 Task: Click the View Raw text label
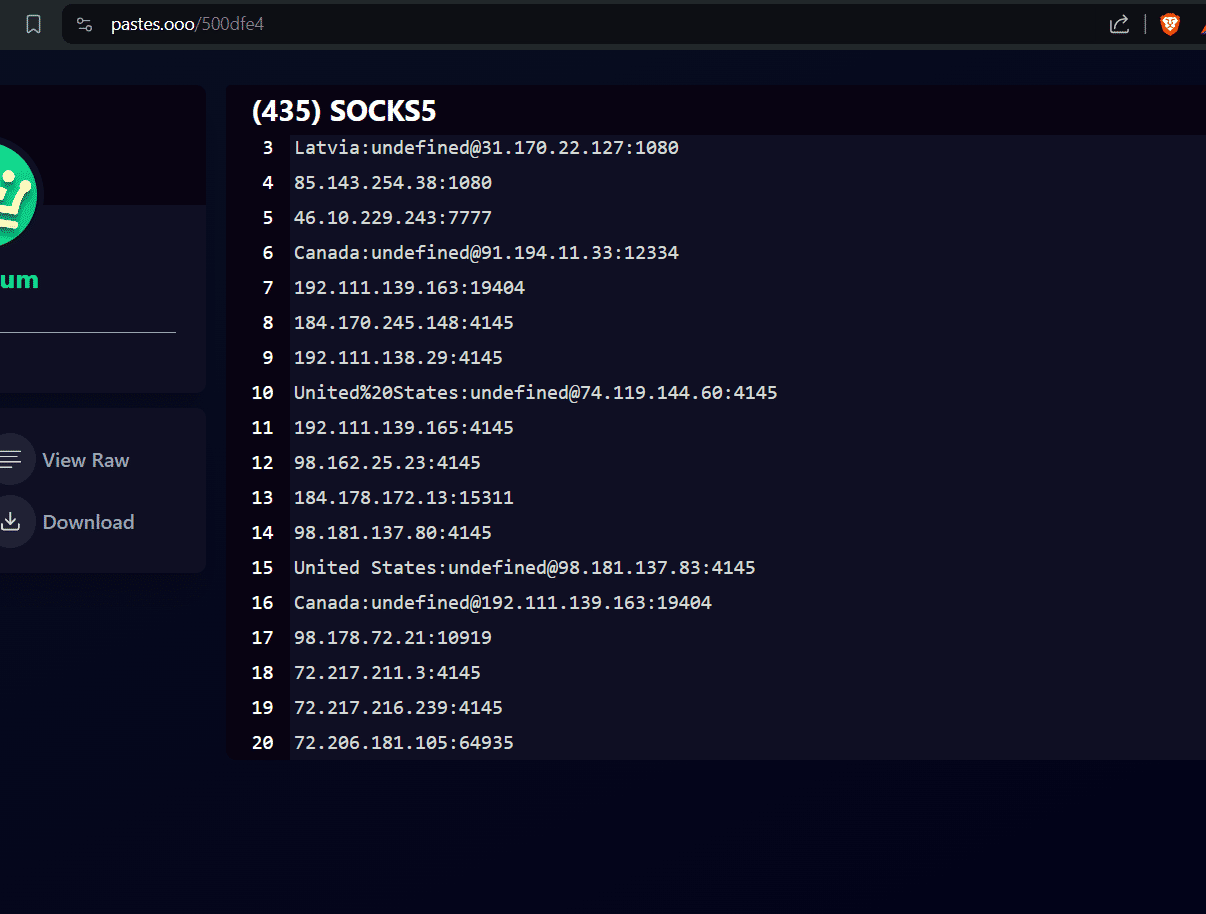(x=86, y=460)
